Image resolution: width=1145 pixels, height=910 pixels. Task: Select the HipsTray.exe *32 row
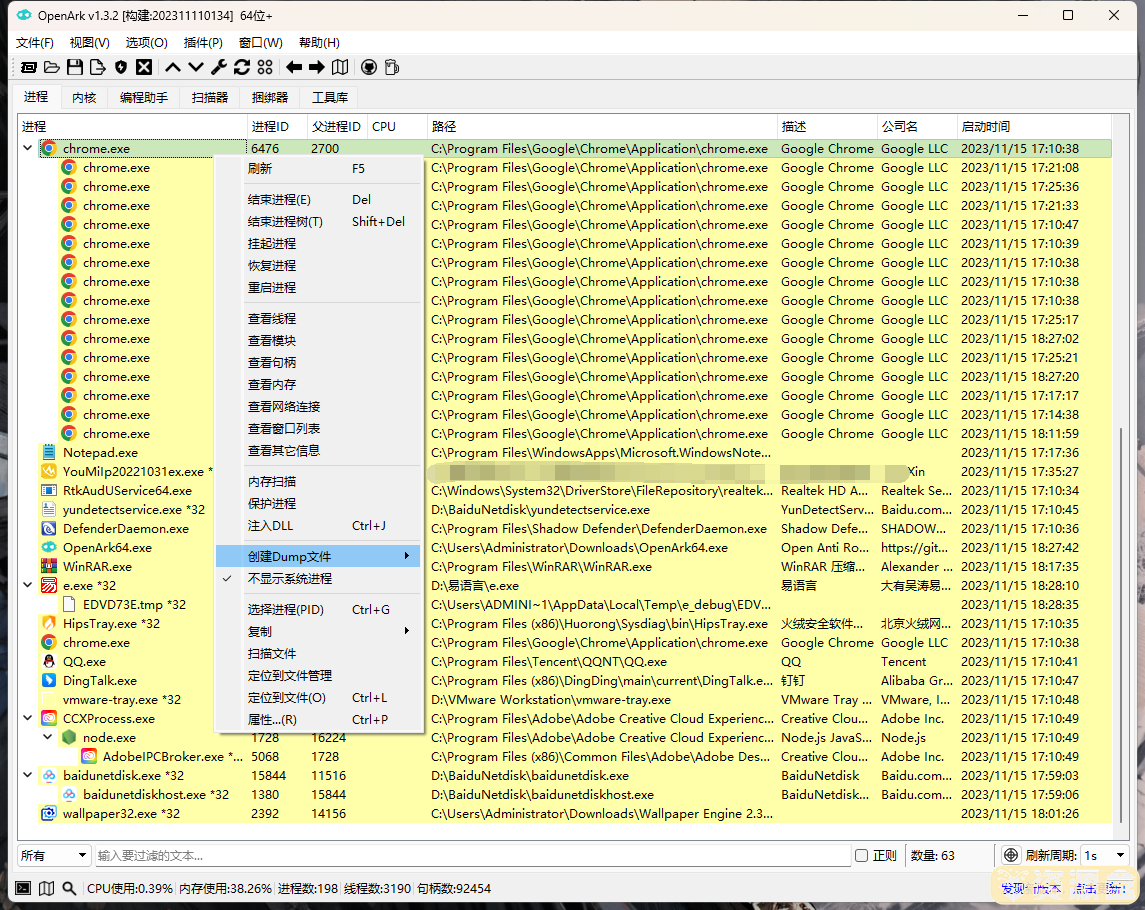[x=564, y=624]
